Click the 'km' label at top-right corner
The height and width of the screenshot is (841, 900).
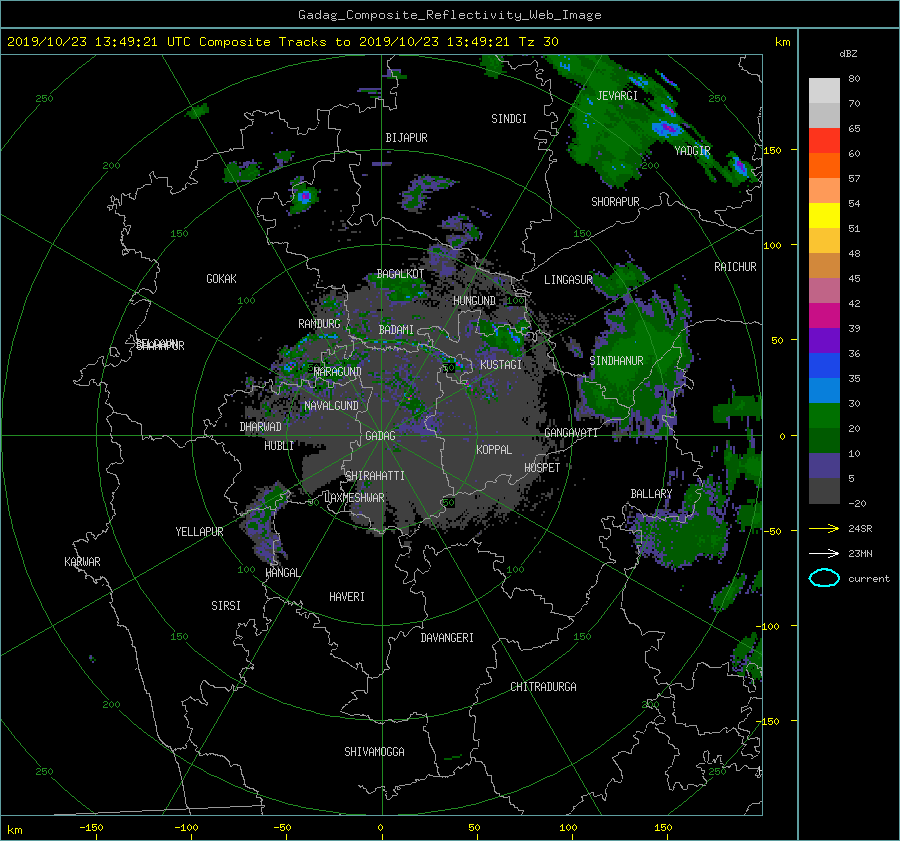(x=782, y=42)
